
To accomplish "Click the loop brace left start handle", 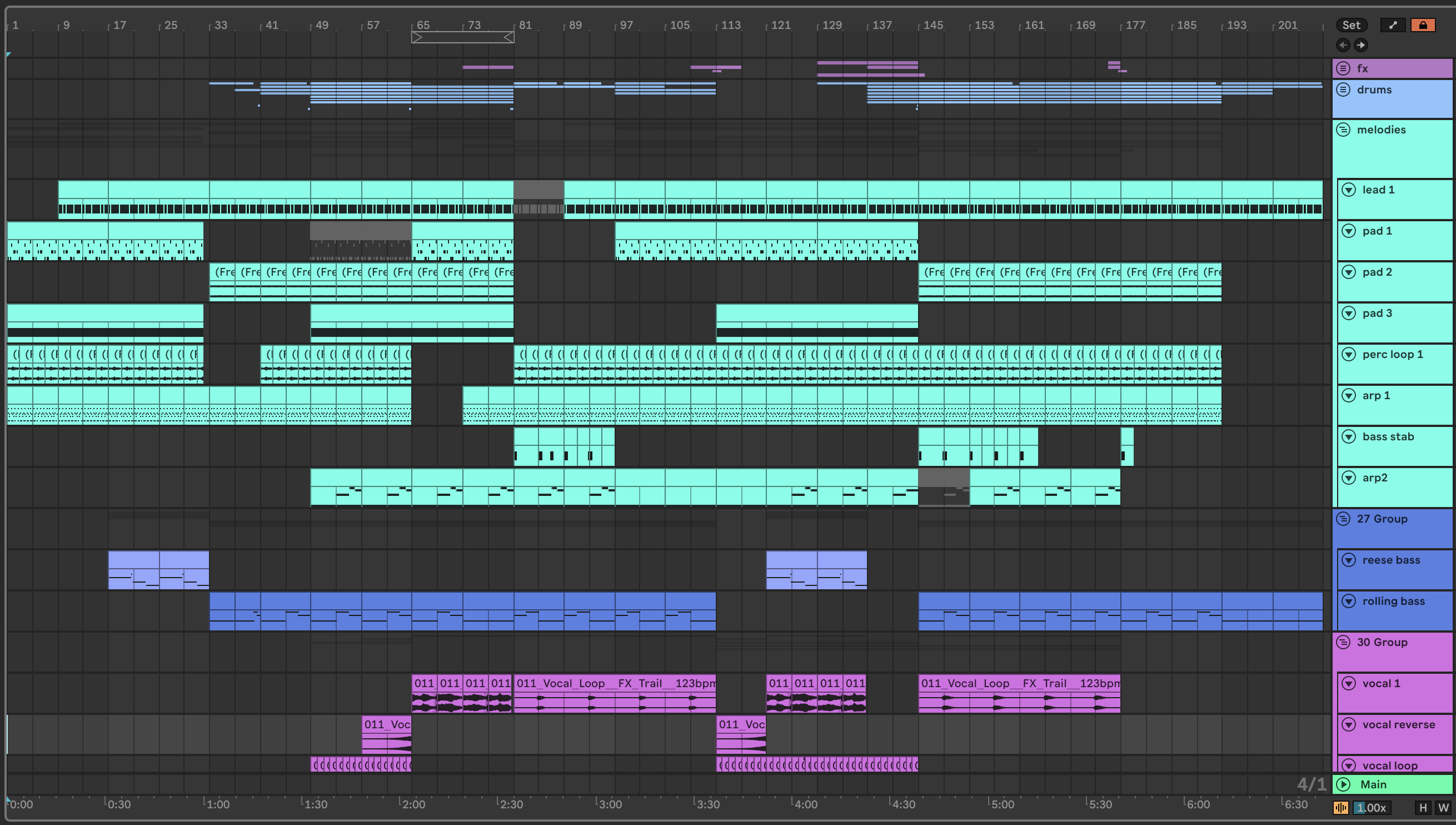I will click(x=416, y=37).
